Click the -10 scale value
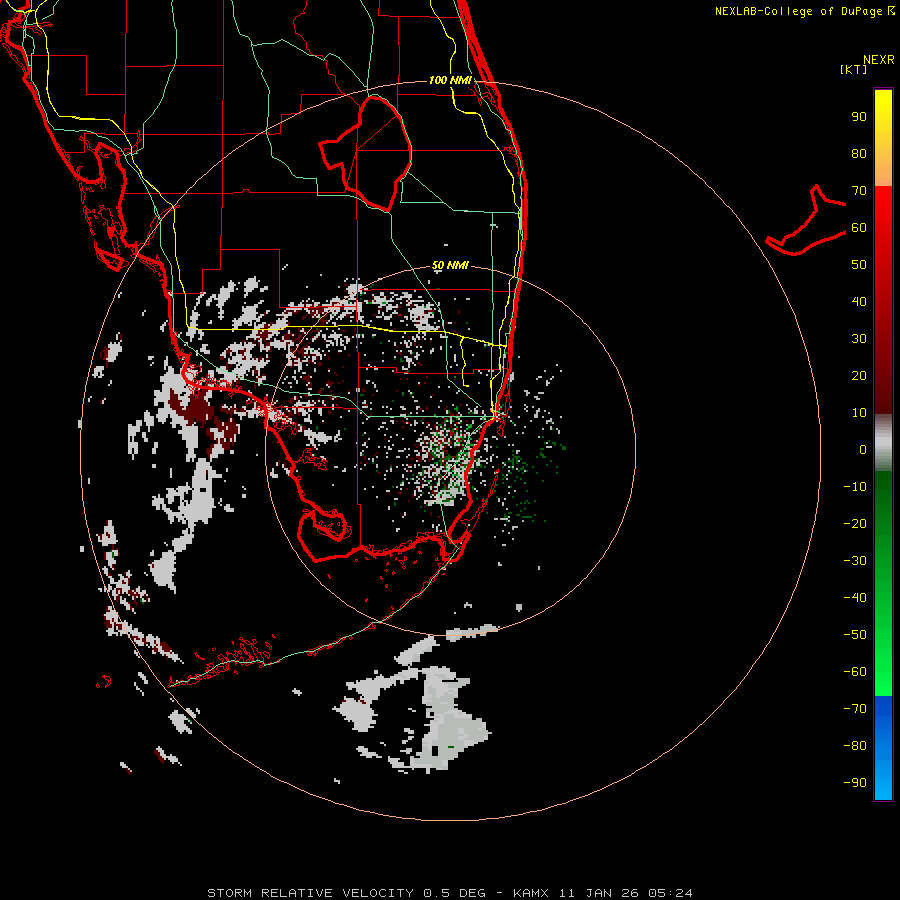Viewport: 900px width, 900px height. [x=855, y=487]
